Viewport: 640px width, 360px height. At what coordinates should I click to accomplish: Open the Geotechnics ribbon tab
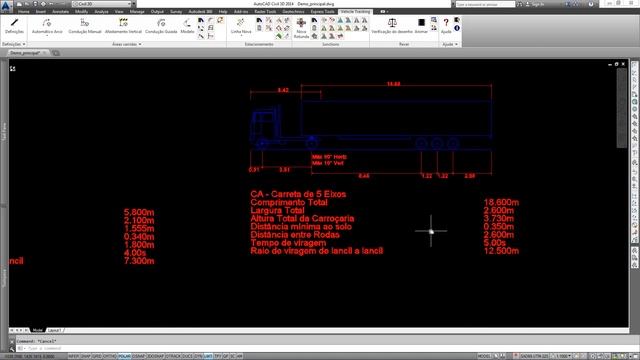pos(293,11)
